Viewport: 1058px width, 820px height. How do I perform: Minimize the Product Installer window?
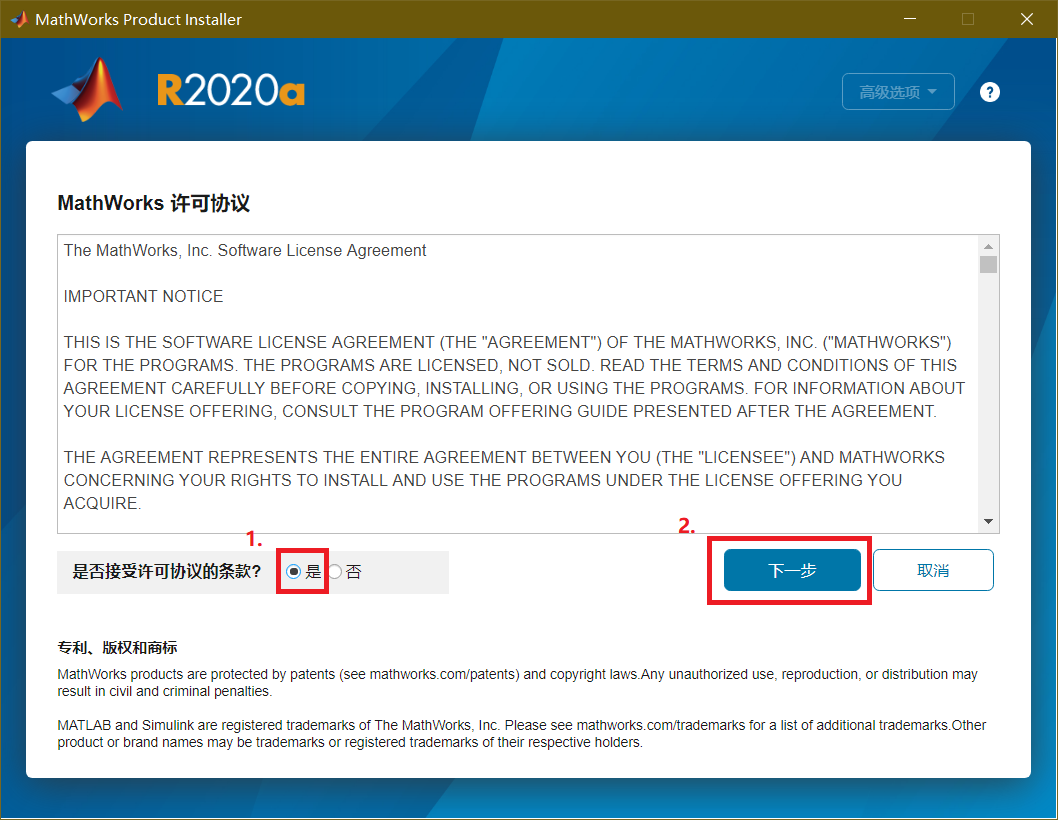tap(910, 19)
